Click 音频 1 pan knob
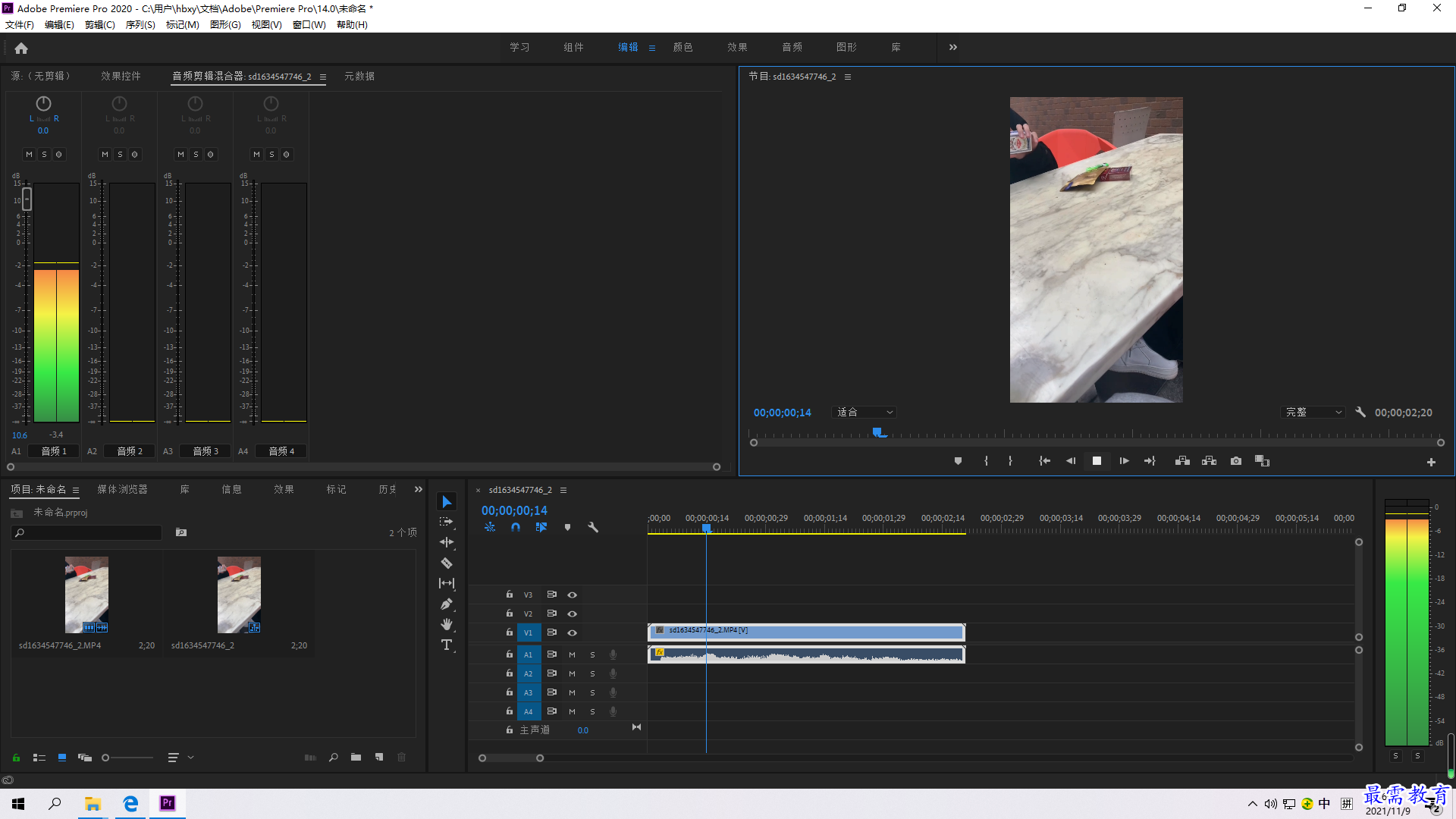The height and width of the screenshot is (819, 1456). tap(43, 103)
